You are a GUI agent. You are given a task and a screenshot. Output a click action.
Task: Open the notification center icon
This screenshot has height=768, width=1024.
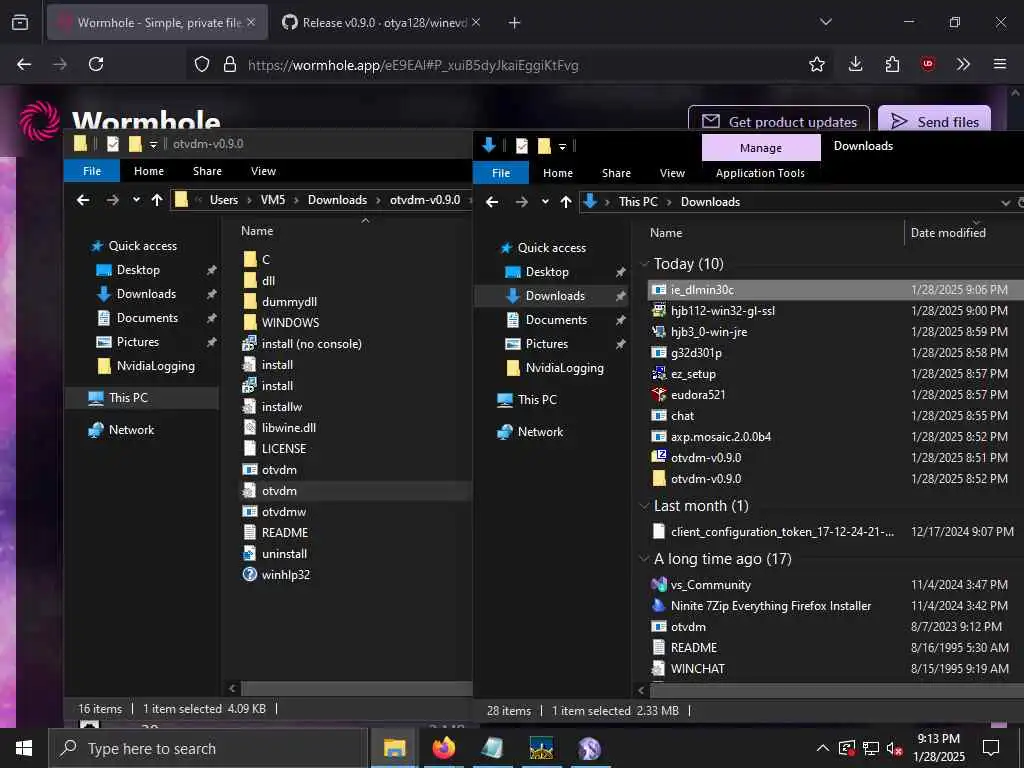(x=991, y=748)
